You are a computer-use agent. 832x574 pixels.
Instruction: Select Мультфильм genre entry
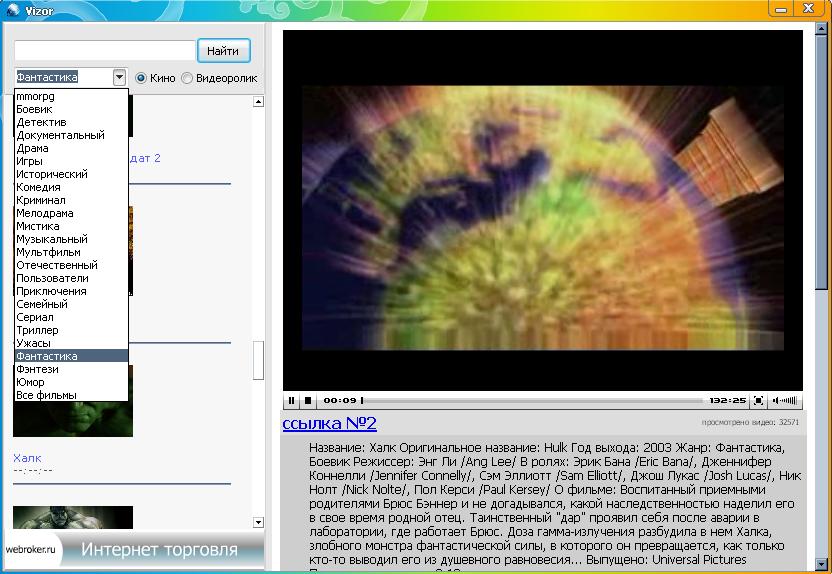(71, 252)
